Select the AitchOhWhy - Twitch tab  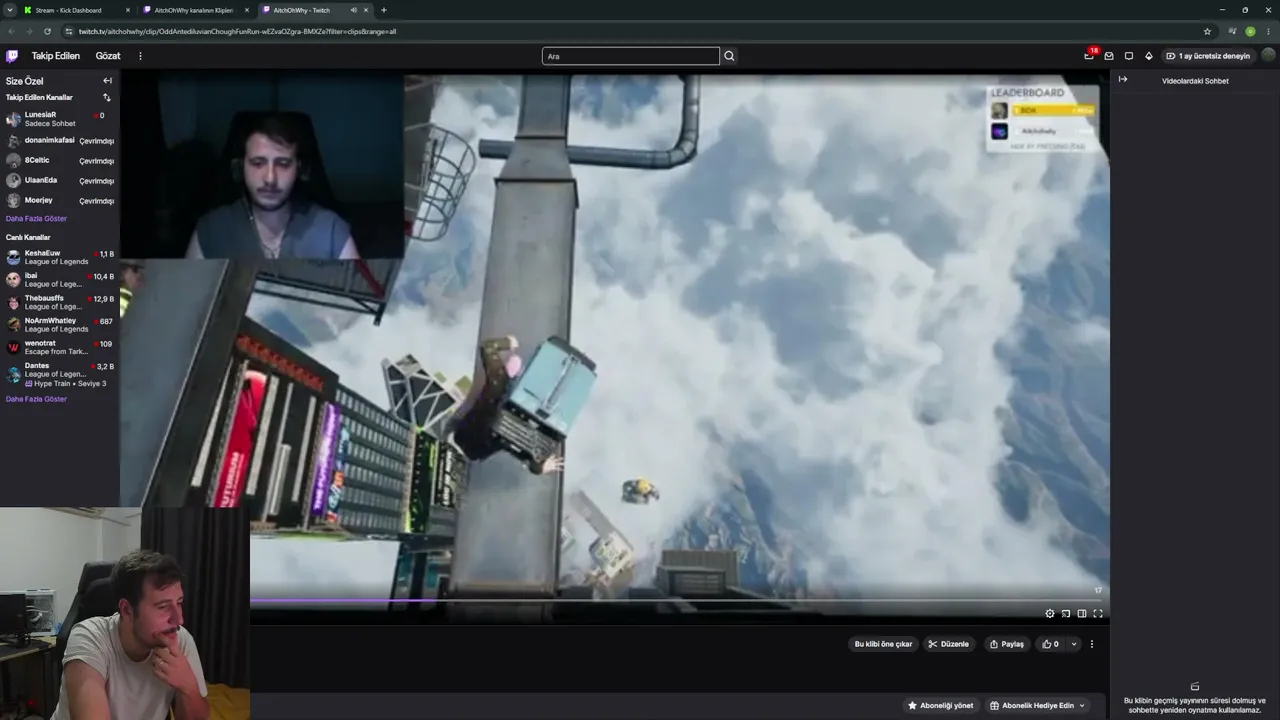tap(315, 10)
